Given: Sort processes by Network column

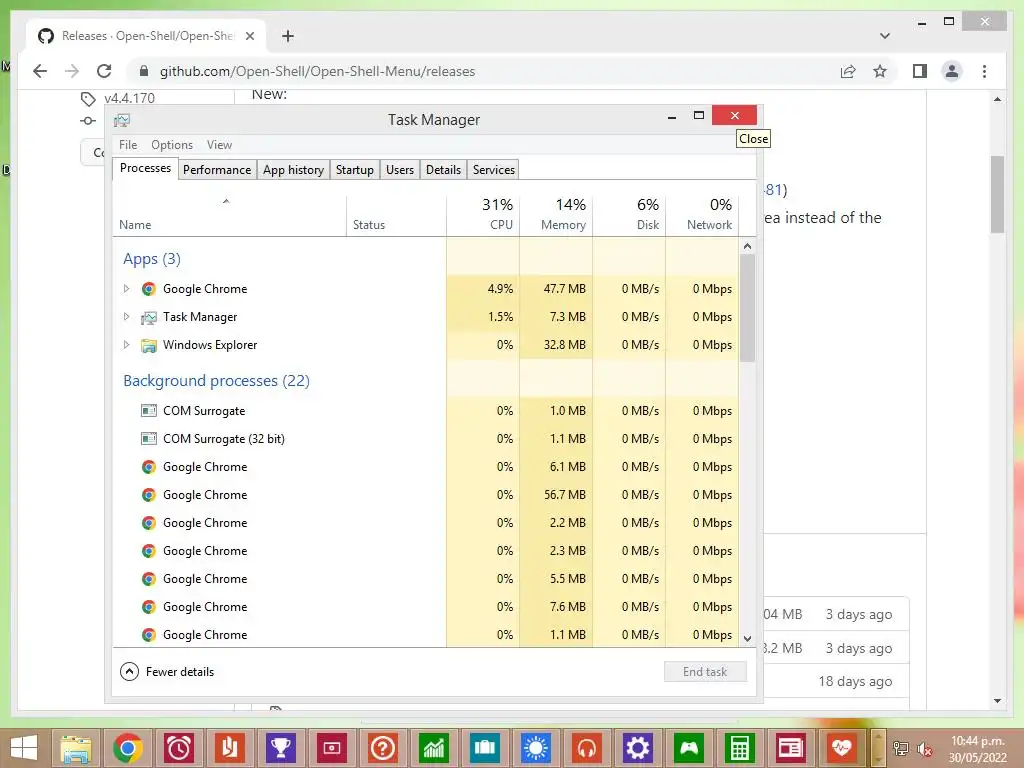Looking at the screenshot, I should coord(703,214).
